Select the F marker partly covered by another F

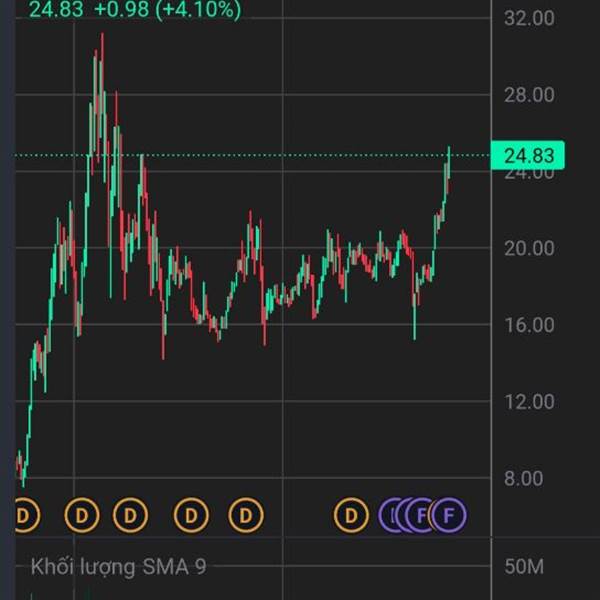(x=420, y=515)
